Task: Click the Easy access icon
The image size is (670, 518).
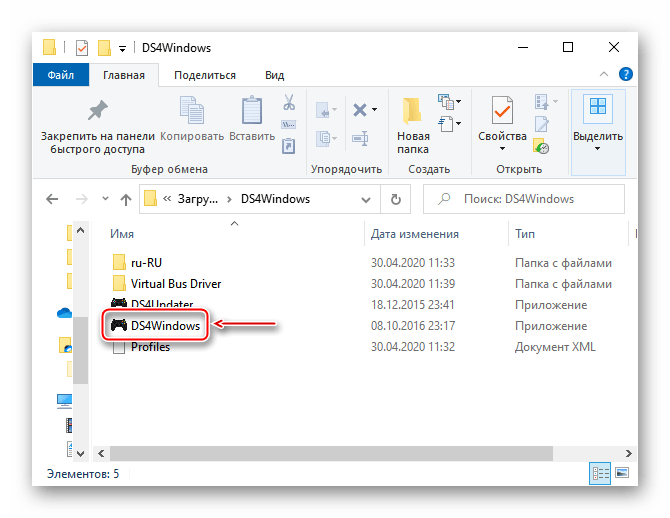Action: [x=446, y=124]
